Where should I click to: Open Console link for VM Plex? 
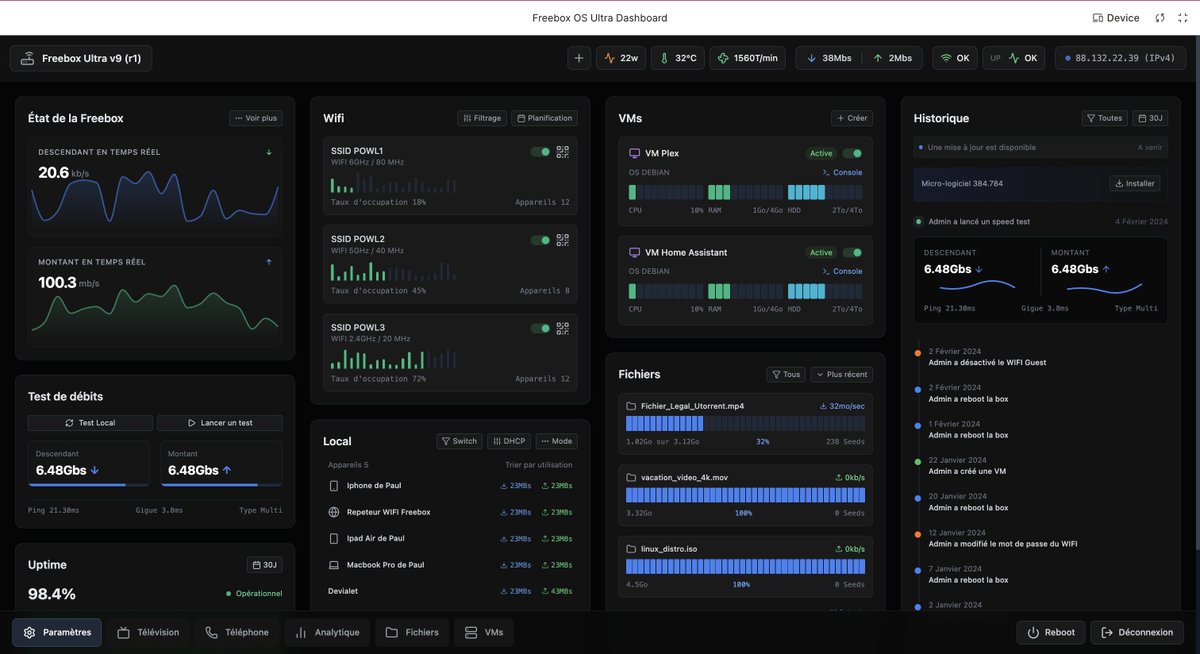(x=842, y=172)
